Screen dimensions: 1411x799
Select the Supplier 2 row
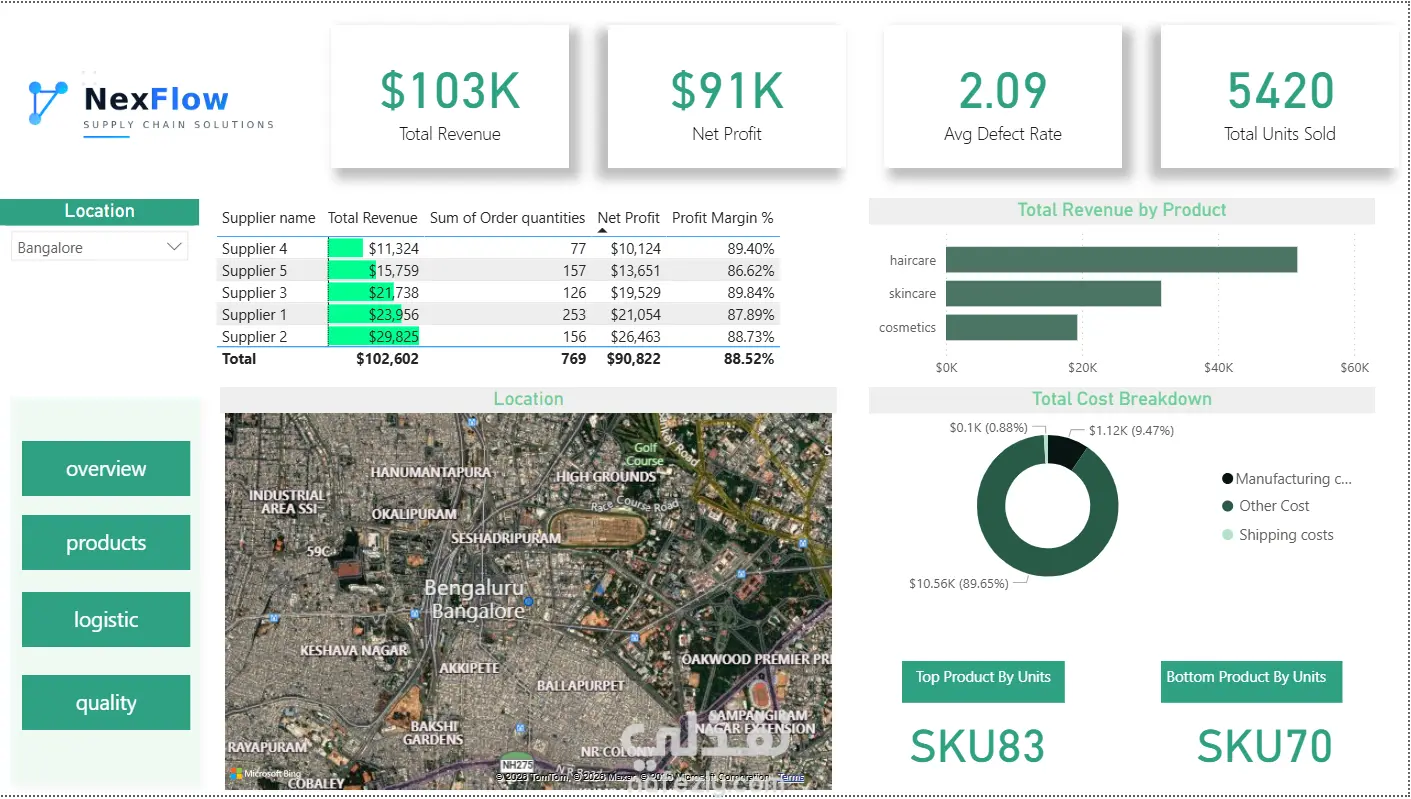(x=498, y=336)
